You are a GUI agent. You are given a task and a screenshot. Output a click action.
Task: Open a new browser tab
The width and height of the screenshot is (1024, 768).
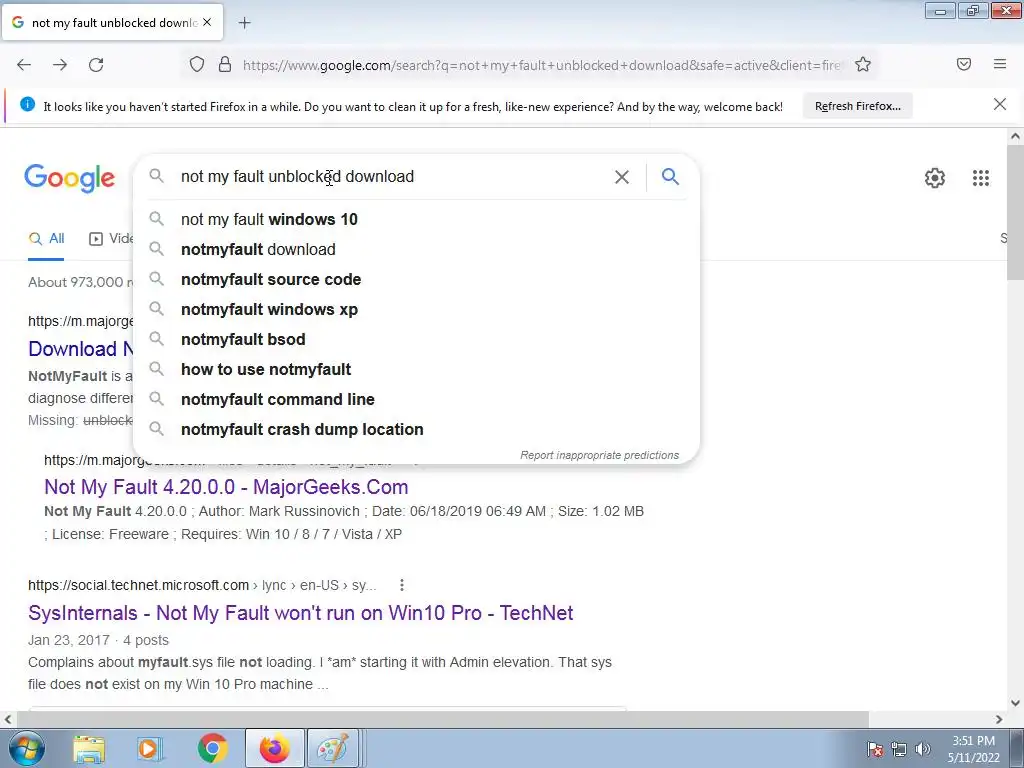(244, 23)
